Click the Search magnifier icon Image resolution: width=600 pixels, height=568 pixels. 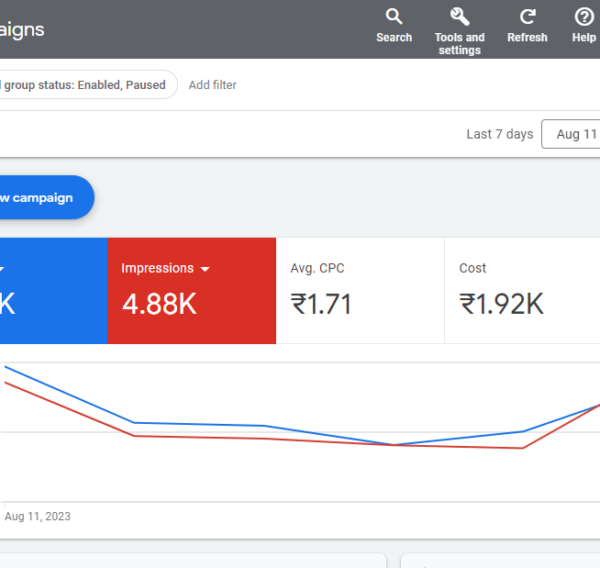coord(394,16)
